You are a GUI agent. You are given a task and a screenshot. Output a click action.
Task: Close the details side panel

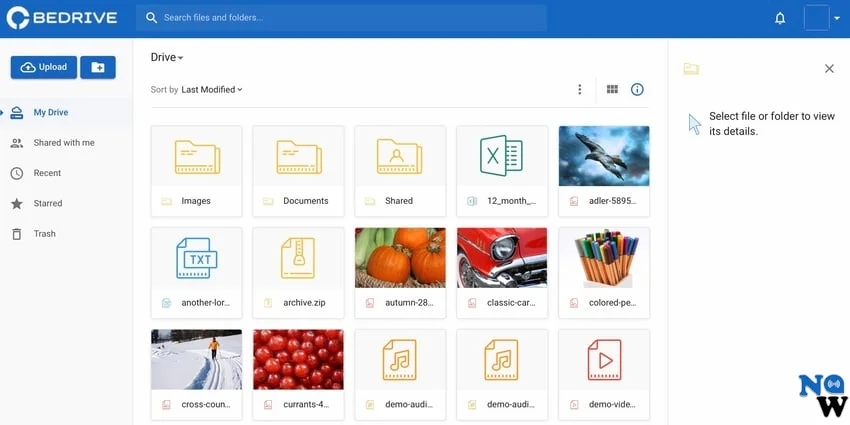tap(829, 69)
